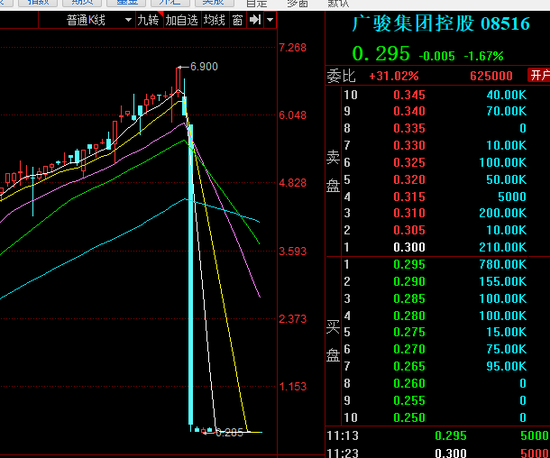Click buy volume 780.00K at 0.295
Screen dimensions: 550x458
coord(503,265)
